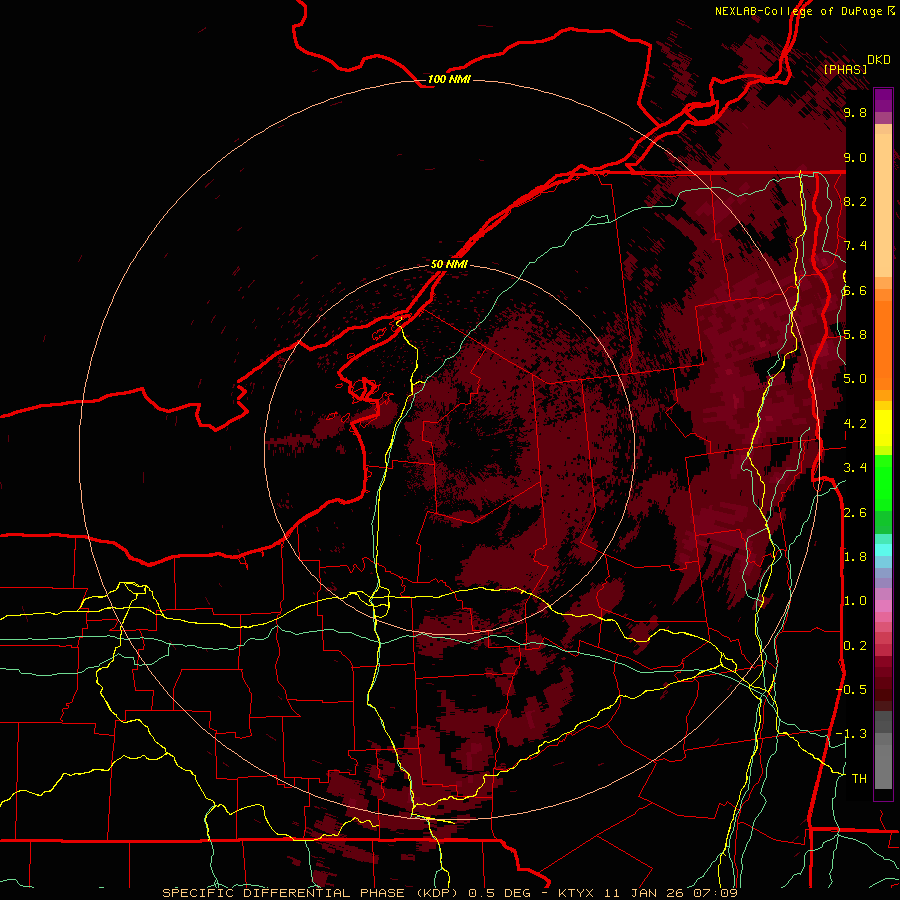This screenshot has height=900, width=900.
Task: Click the 100 NMI range ring label
Action: [x=449, y=79]
